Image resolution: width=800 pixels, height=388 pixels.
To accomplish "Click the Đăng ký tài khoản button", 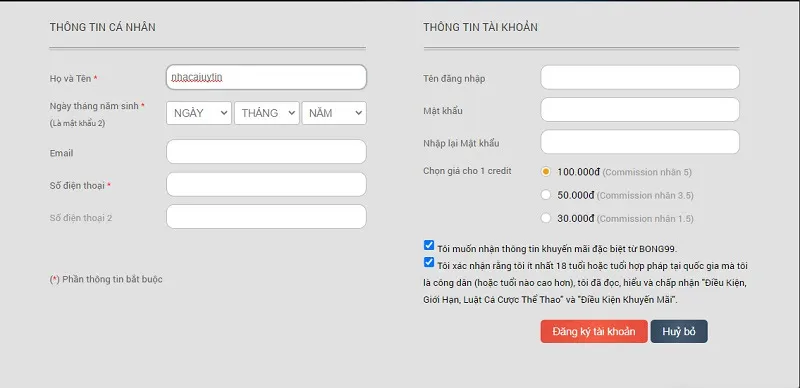I will pyautogui.click(x=594, y=331).
